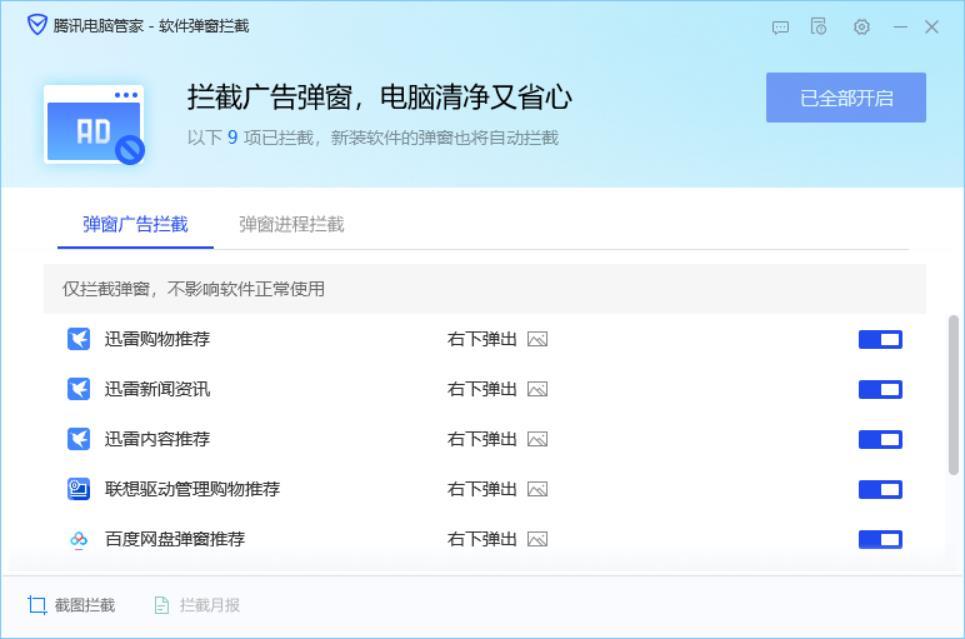Click the headline 拦截广告弹窗，电脑清净又省心
Screen dimensions: 965x639
click(380, 97)
